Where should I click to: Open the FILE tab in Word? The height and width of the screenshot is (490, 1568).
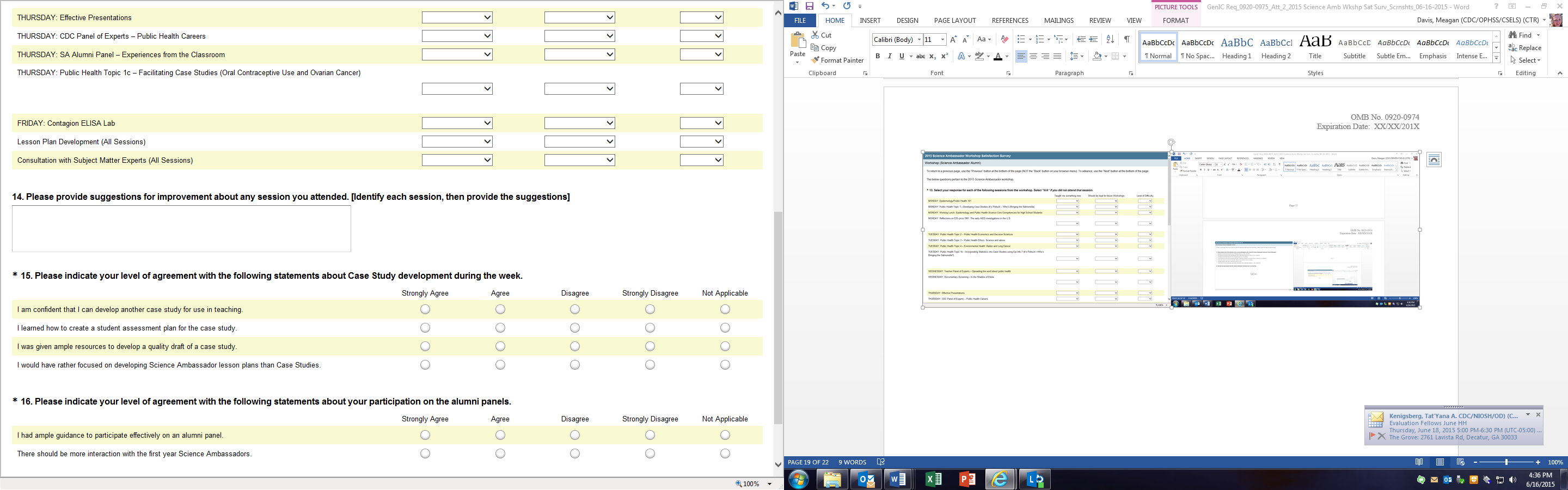coord(800,21)
